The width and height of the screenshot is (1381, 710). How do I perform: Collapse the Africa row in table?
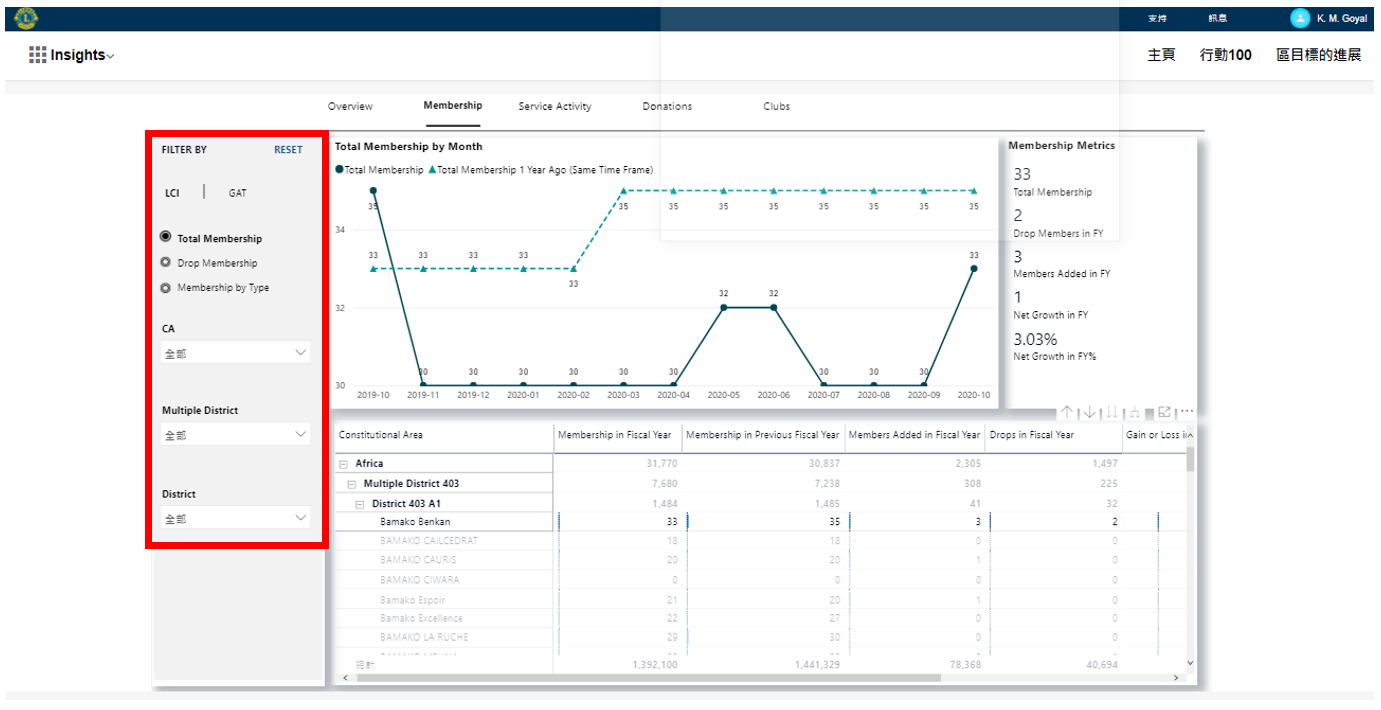tap(343, 464)
